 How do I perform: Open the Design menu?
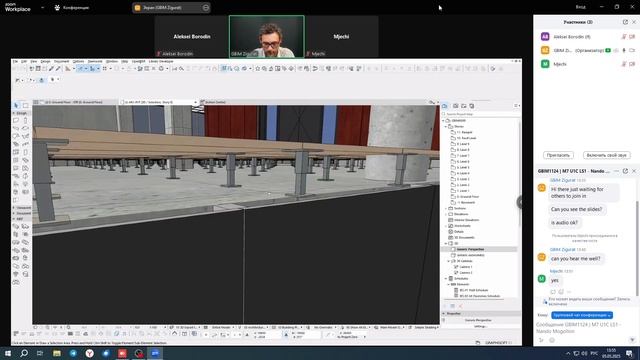(45, 62)
